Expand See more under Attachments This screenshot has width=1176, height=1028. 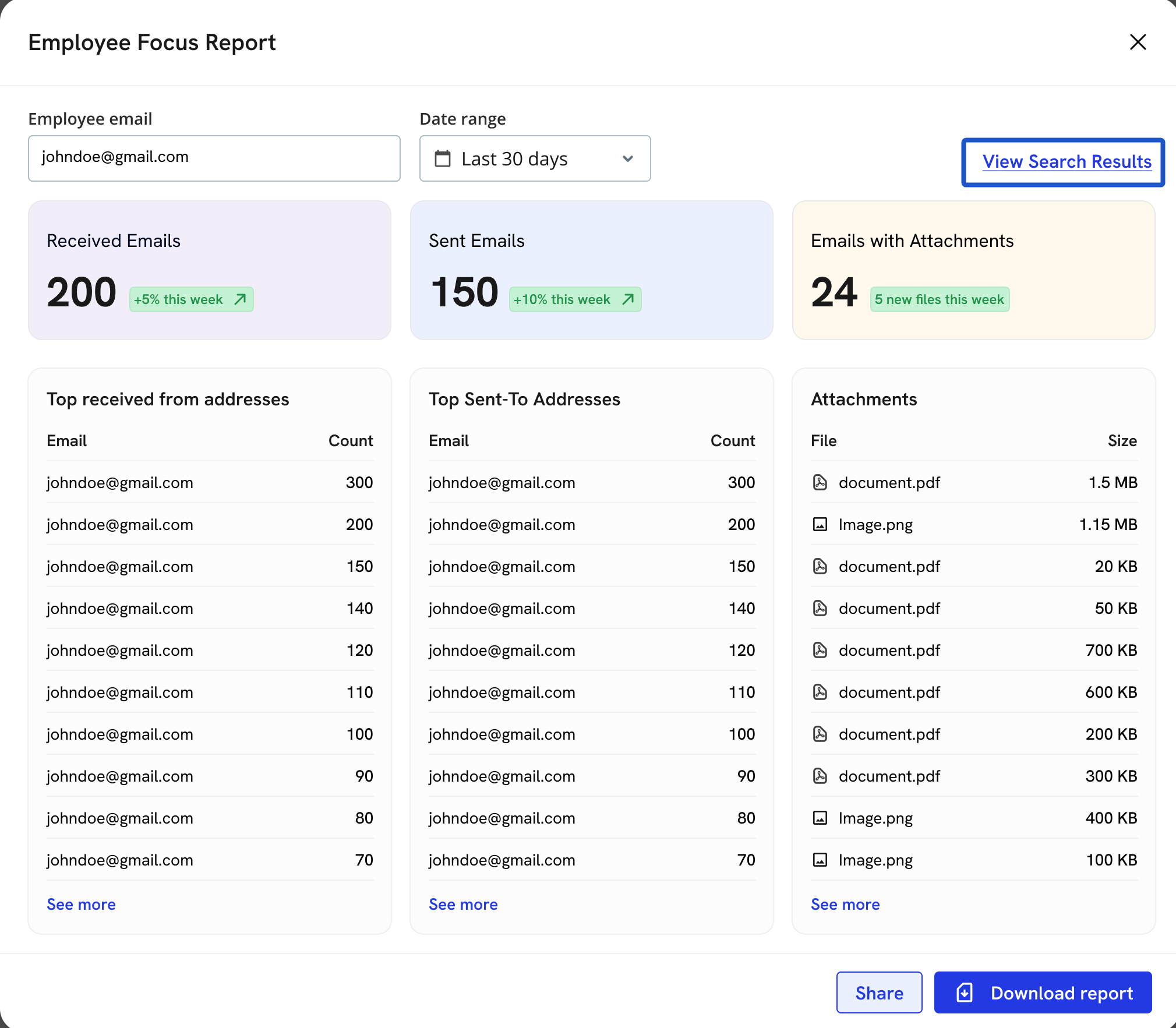[x=845, y=904]
